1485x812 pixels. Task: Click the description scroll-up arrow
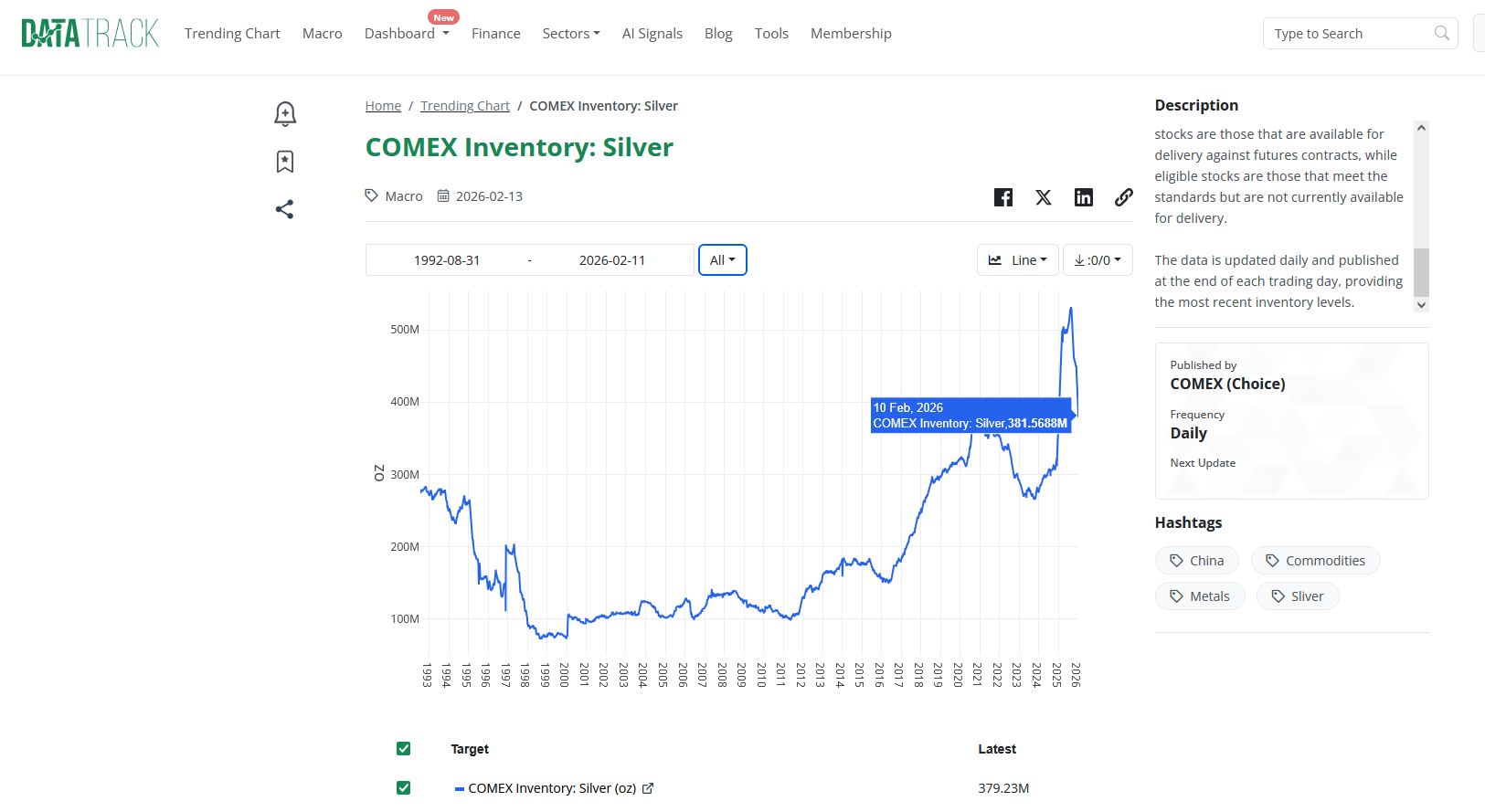pos(1421,128)
